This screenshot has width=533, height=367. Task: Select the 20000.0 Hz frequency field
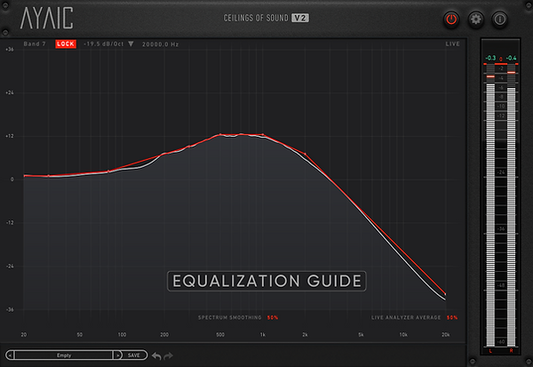[160, 44]
